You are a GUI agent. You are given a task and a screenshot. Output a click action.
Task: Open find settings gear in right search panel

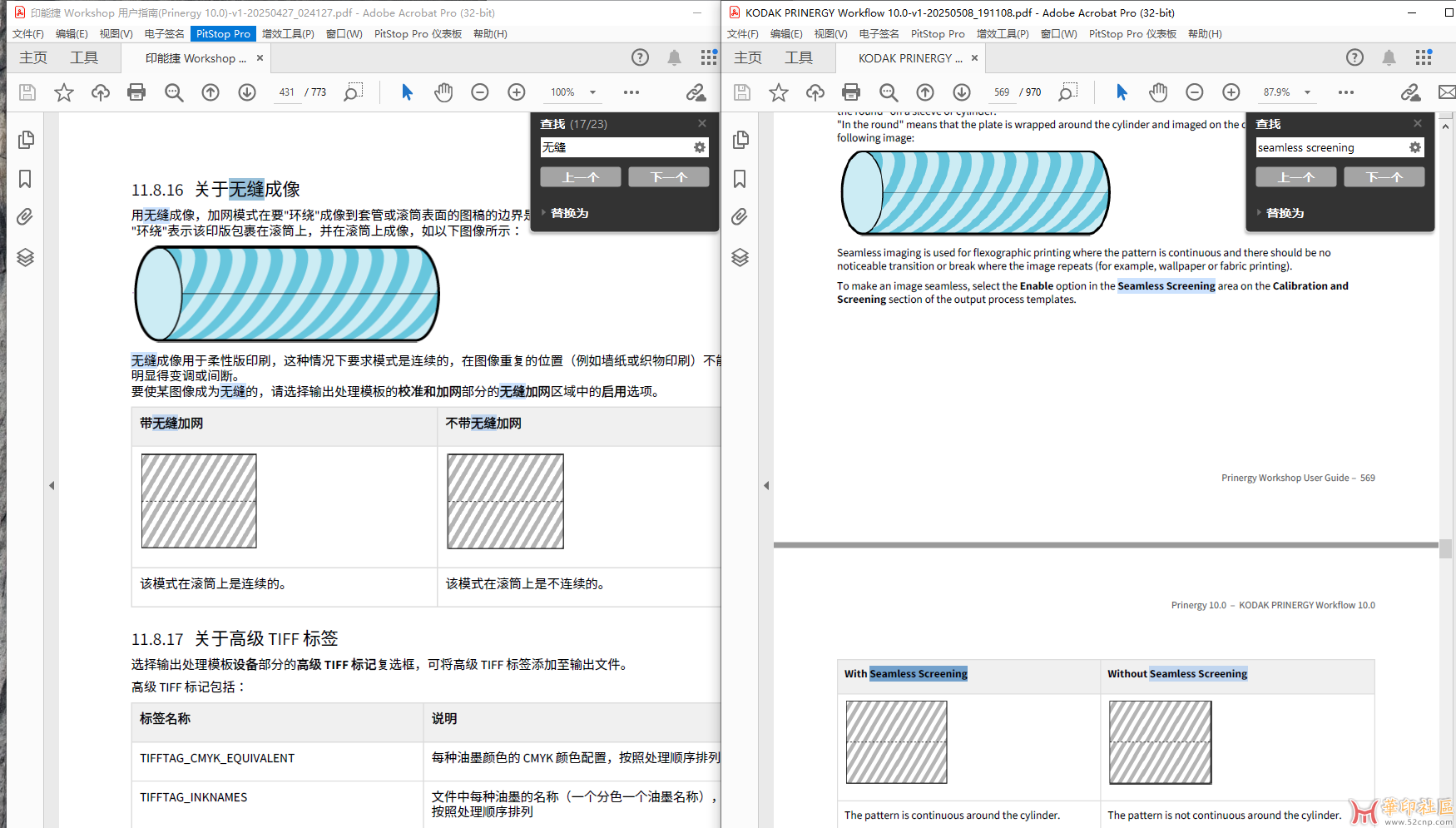pyautogui.click(x=1415, y=147)
